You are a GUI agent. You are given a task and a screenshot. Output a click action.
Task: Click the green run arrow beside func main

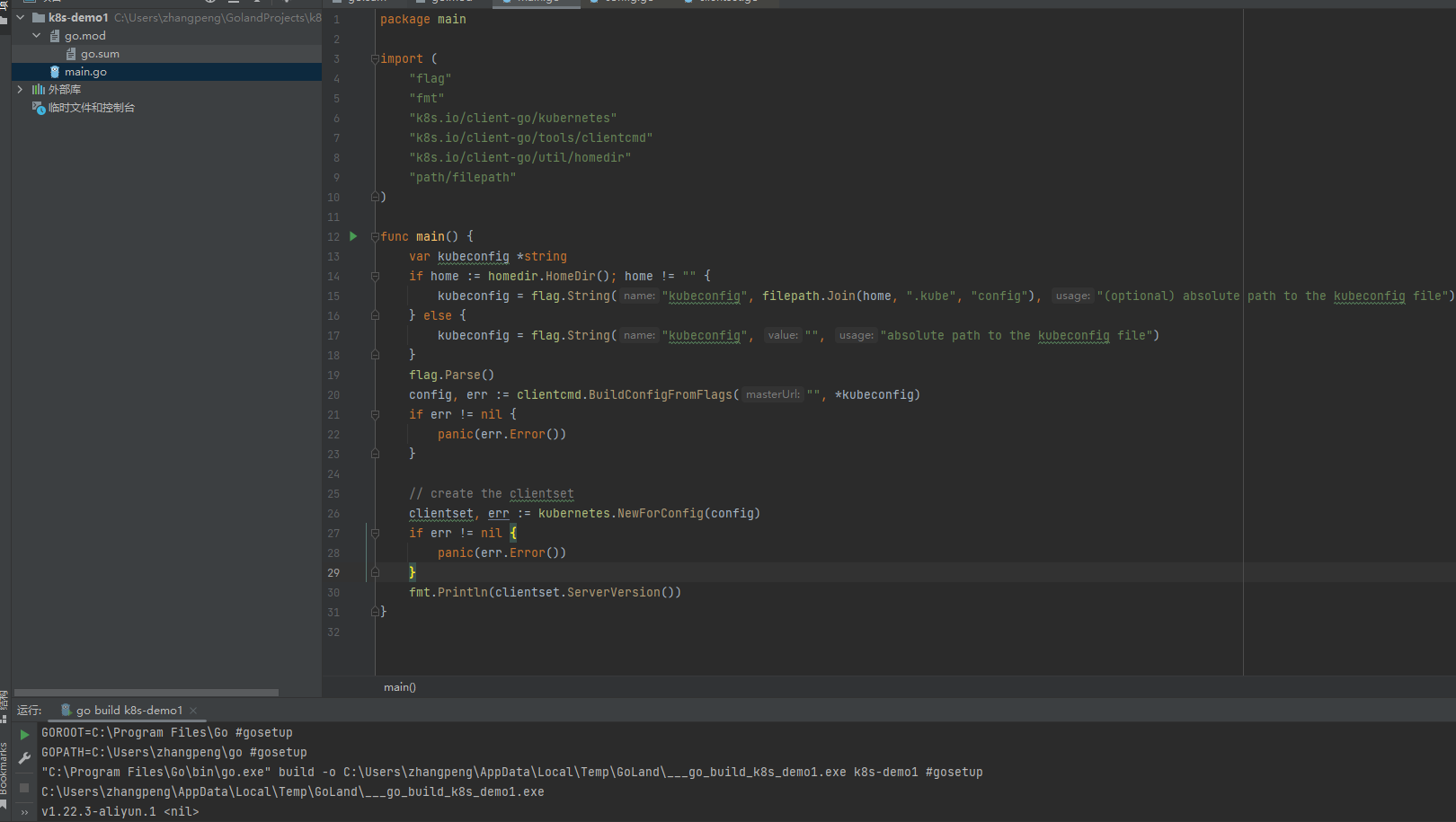click(x=353, y=236)
